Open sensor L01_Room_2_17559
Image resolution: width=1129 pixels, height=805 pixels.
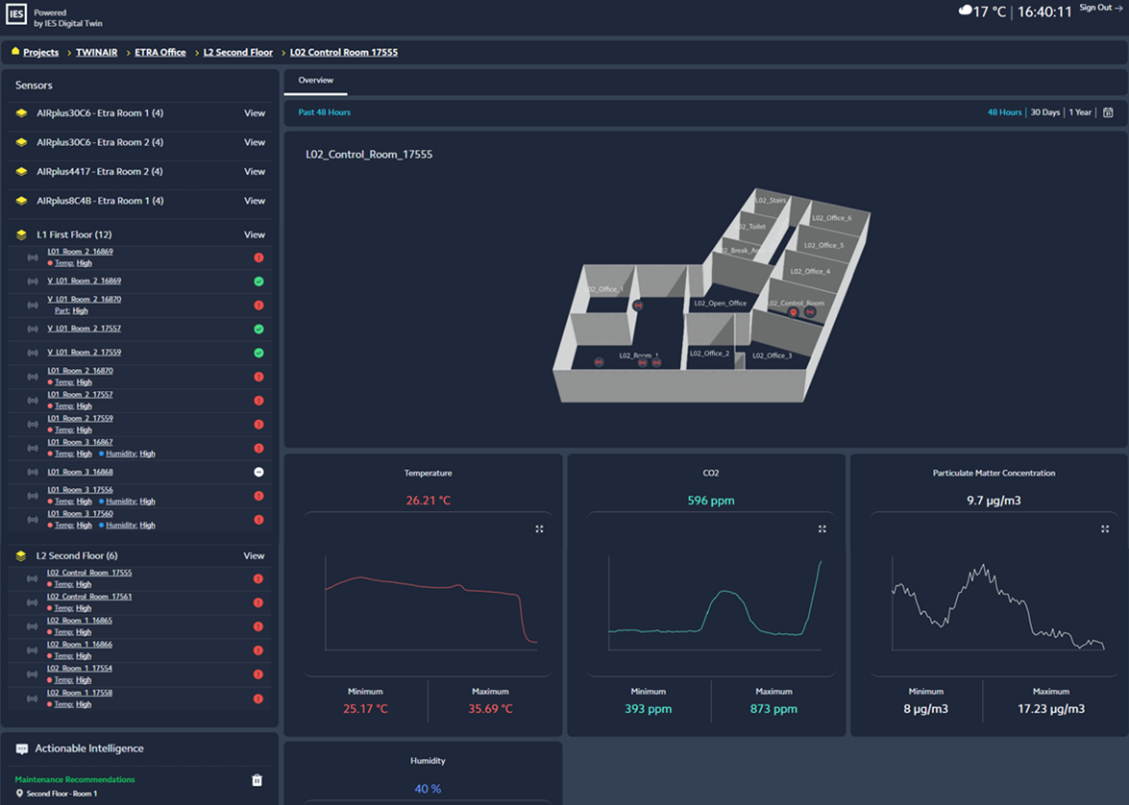[80, 418]
